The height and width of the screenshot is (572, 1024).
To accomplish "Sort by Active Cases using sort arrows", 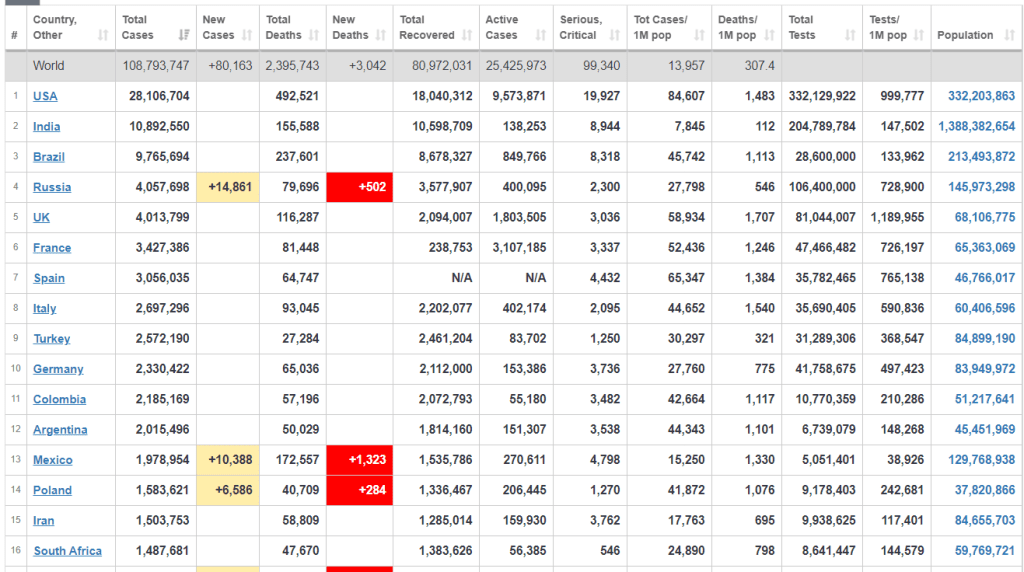I will coord(541,35).
